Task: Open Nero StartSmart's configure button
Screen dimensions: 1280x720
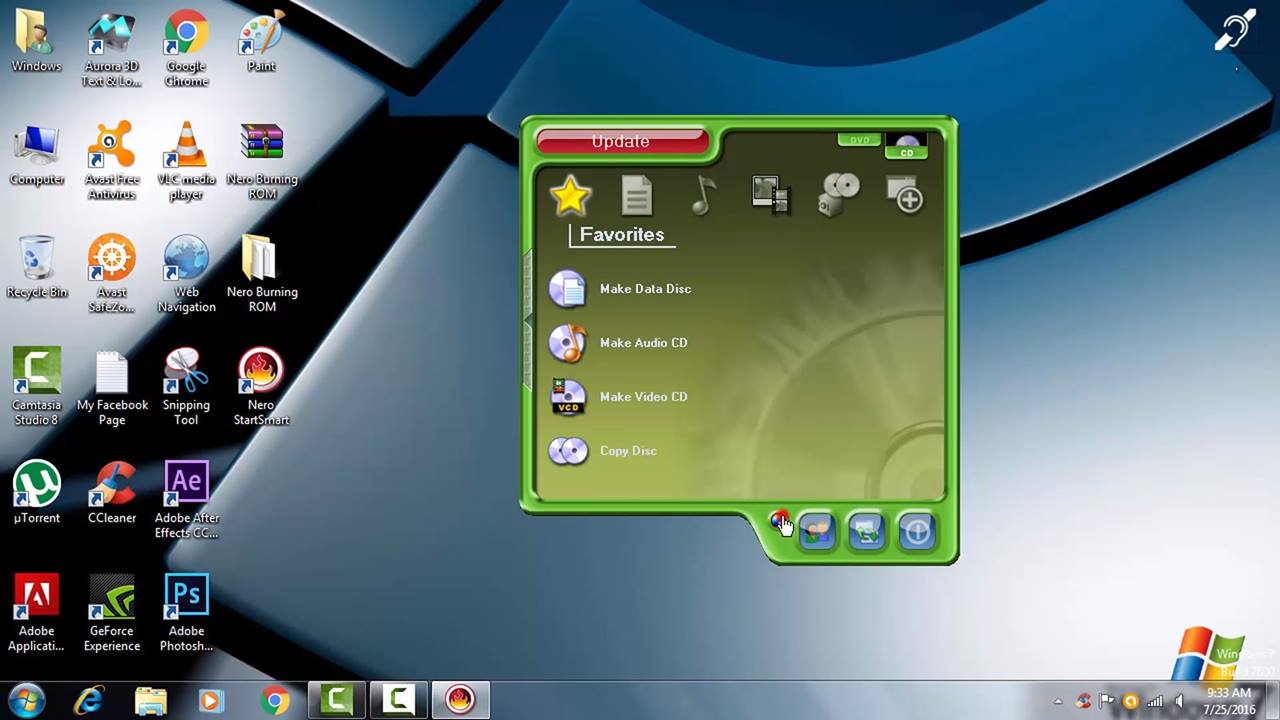Action: [866, 532]
